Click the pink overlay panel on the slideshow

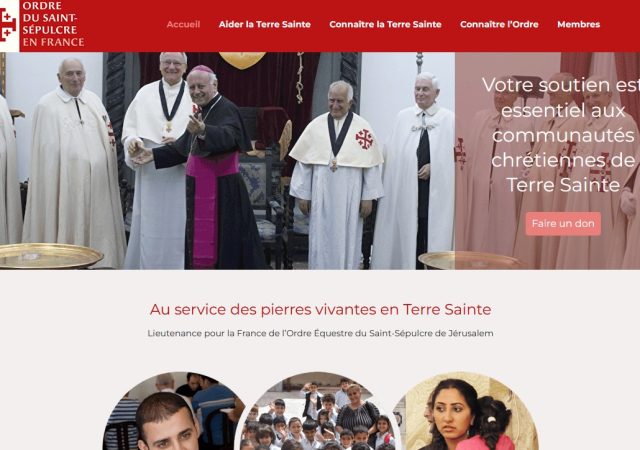(547, 160)
